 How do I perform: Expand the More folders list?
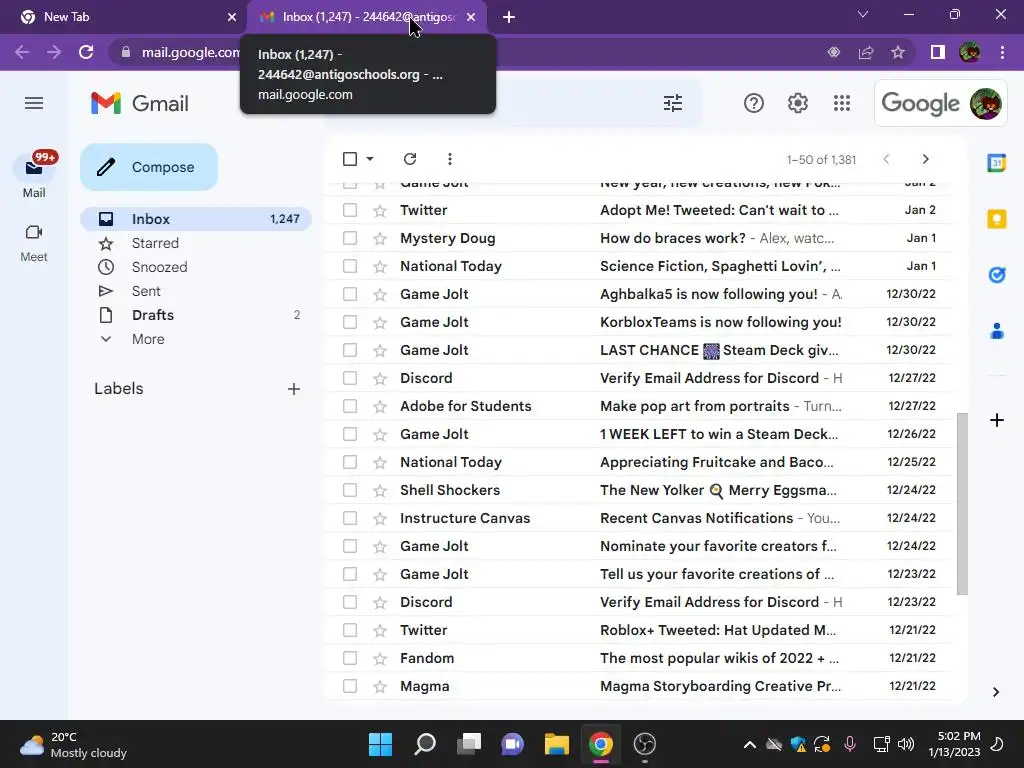148,339
